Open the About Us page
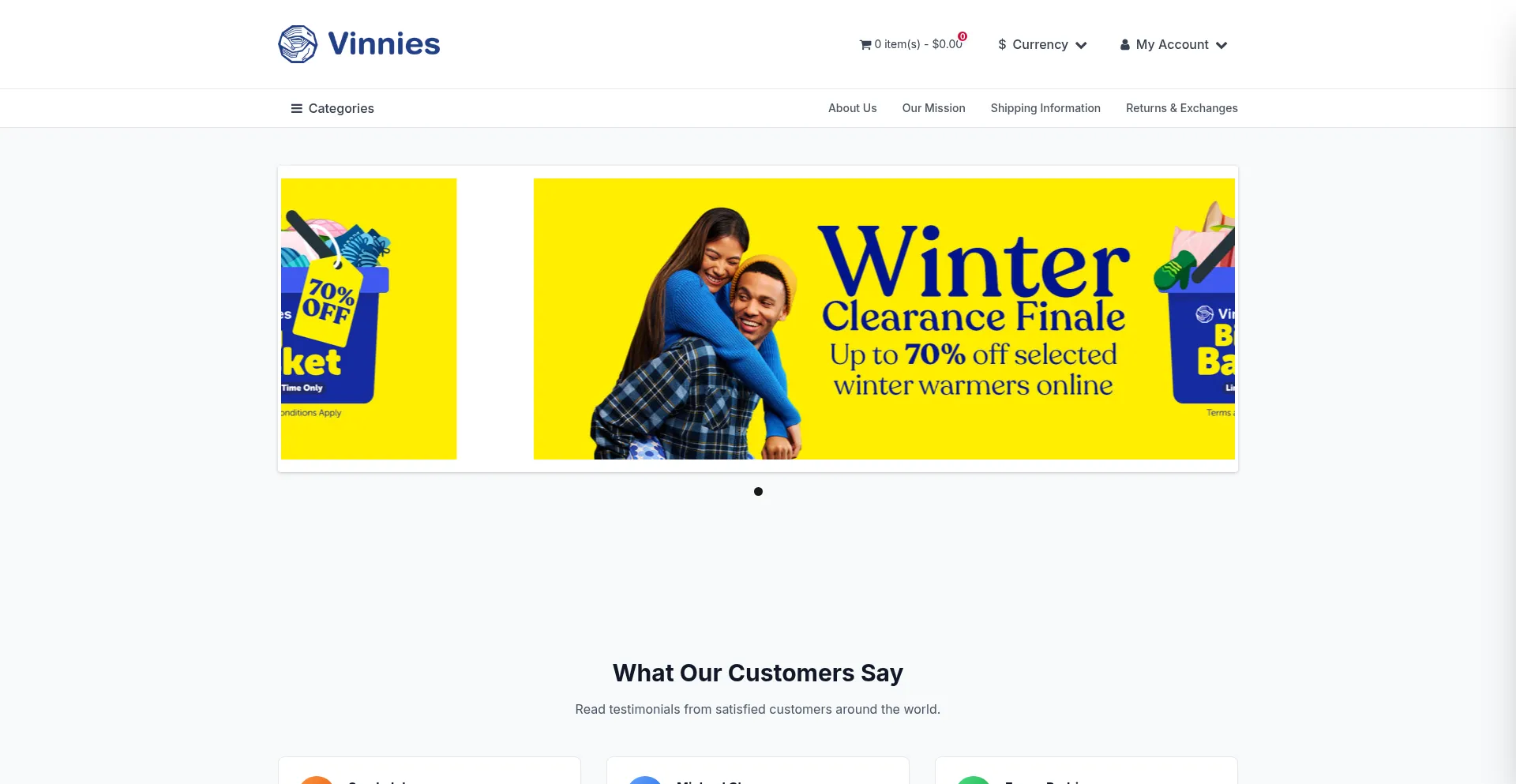The width and height of the screenshot is (1516, 784). tap(852, 108)
